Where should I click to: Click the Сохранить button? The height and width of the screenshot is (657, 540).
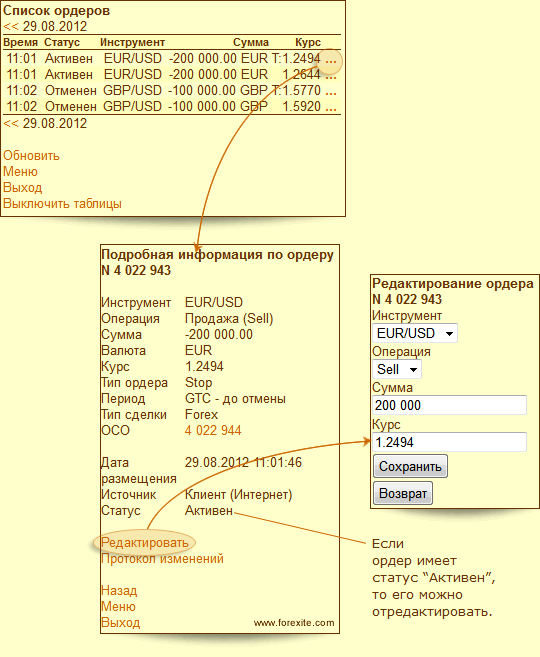coord(411,466)
